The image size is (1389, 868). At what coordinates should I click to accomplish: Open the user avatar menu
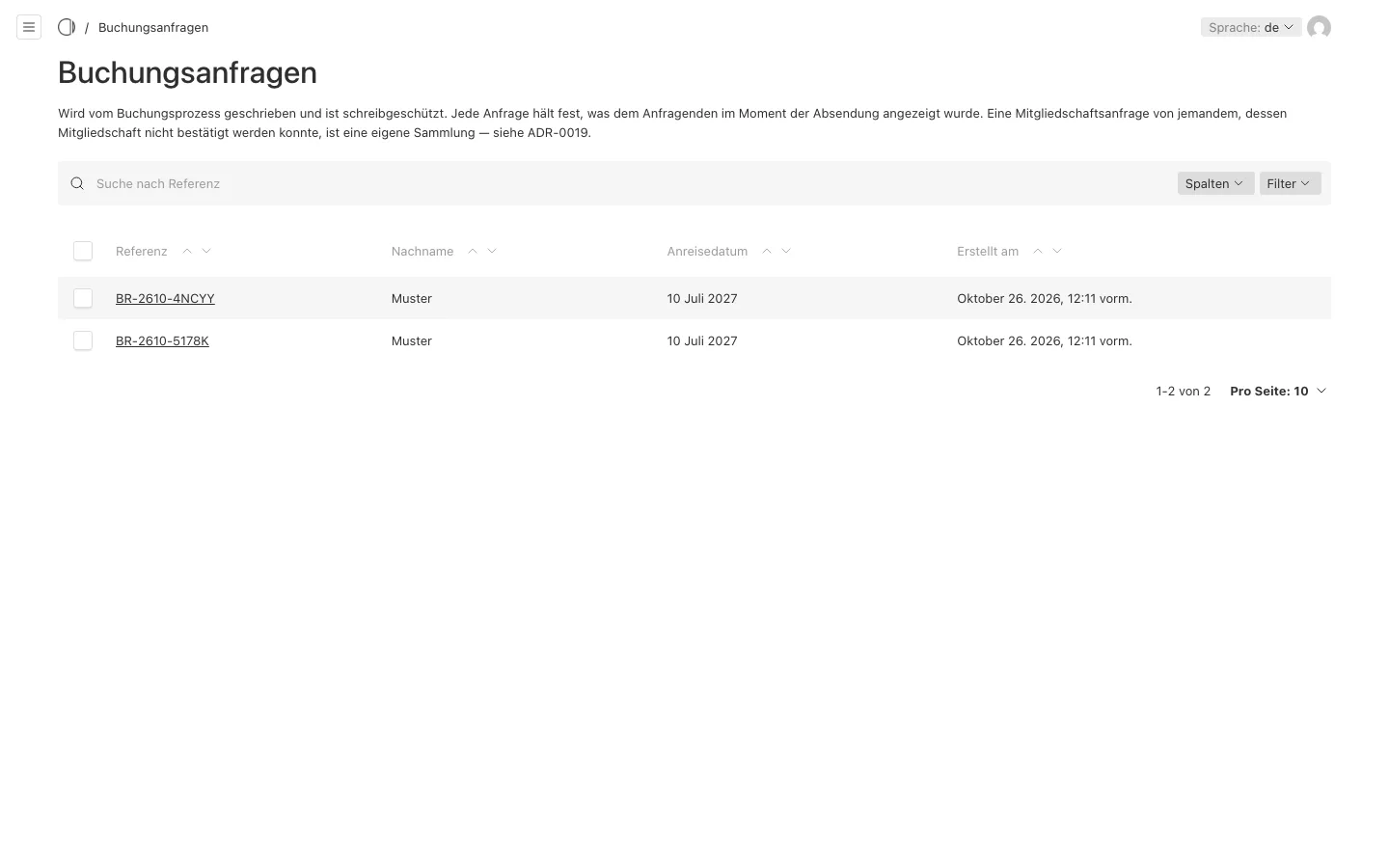[x=1319, y=27]
